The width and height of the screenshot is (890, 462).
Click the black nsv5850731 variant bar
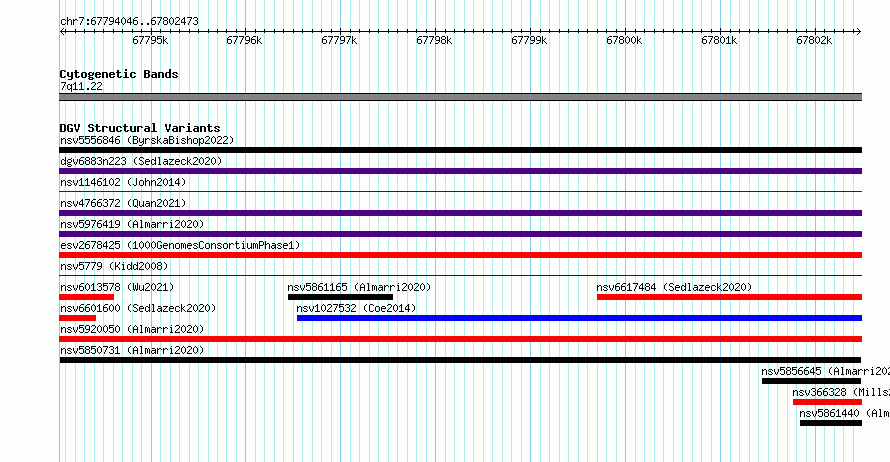point(460,360)
